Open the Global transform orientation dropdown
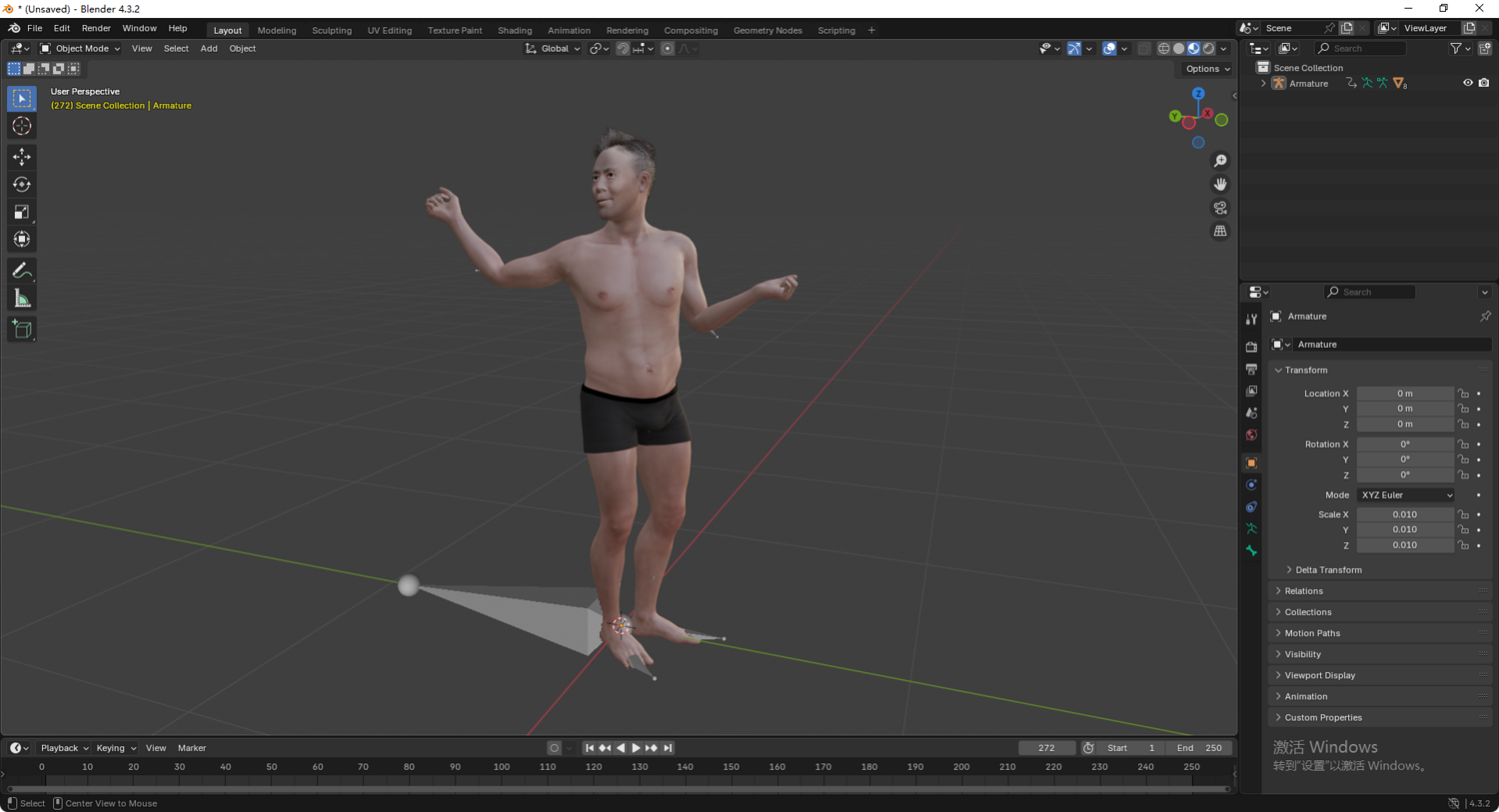Screen dimensions: 1499x812 (x=553, y=48)
